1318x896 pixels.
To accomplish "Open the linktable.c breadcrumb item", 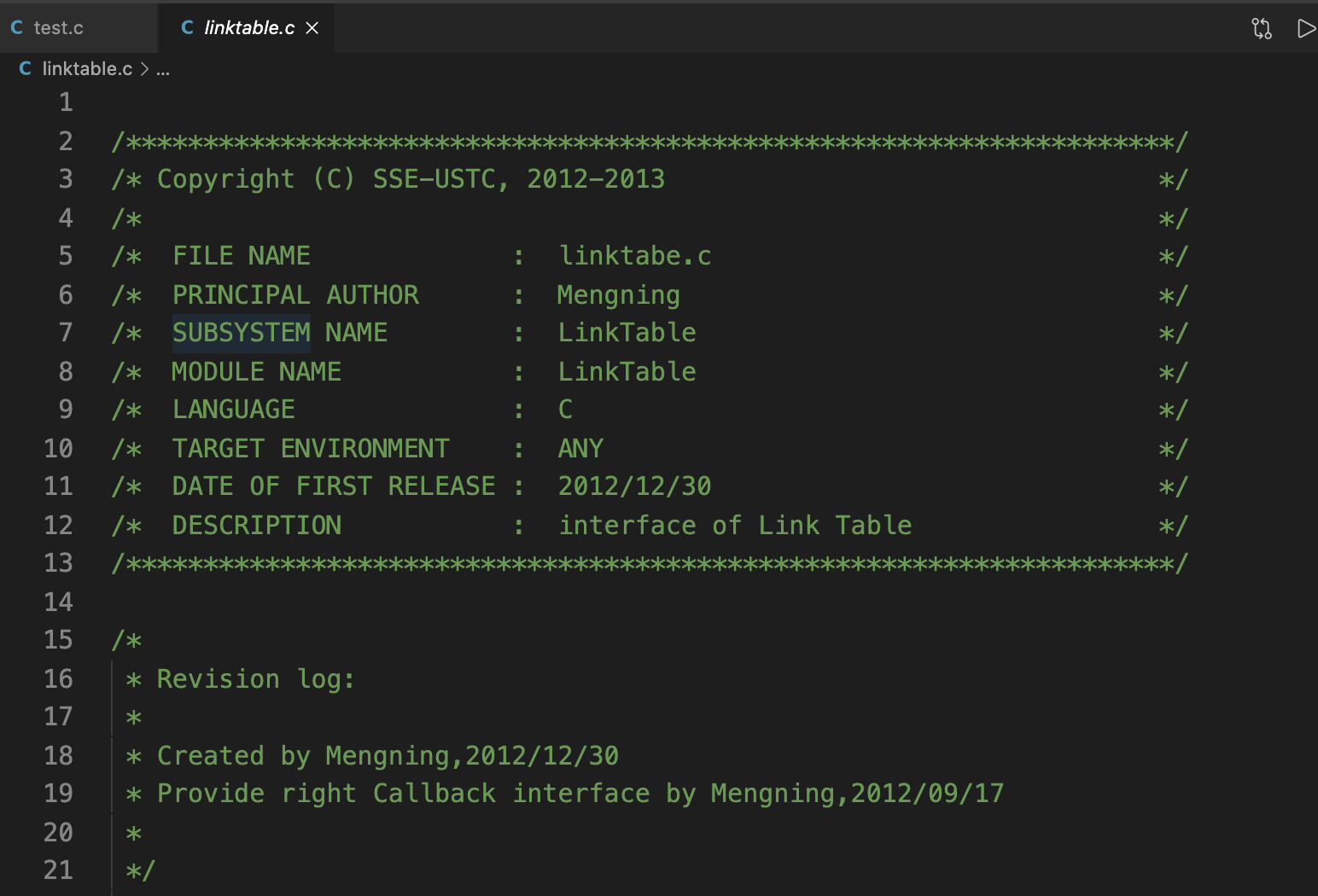I will [87, 69].
